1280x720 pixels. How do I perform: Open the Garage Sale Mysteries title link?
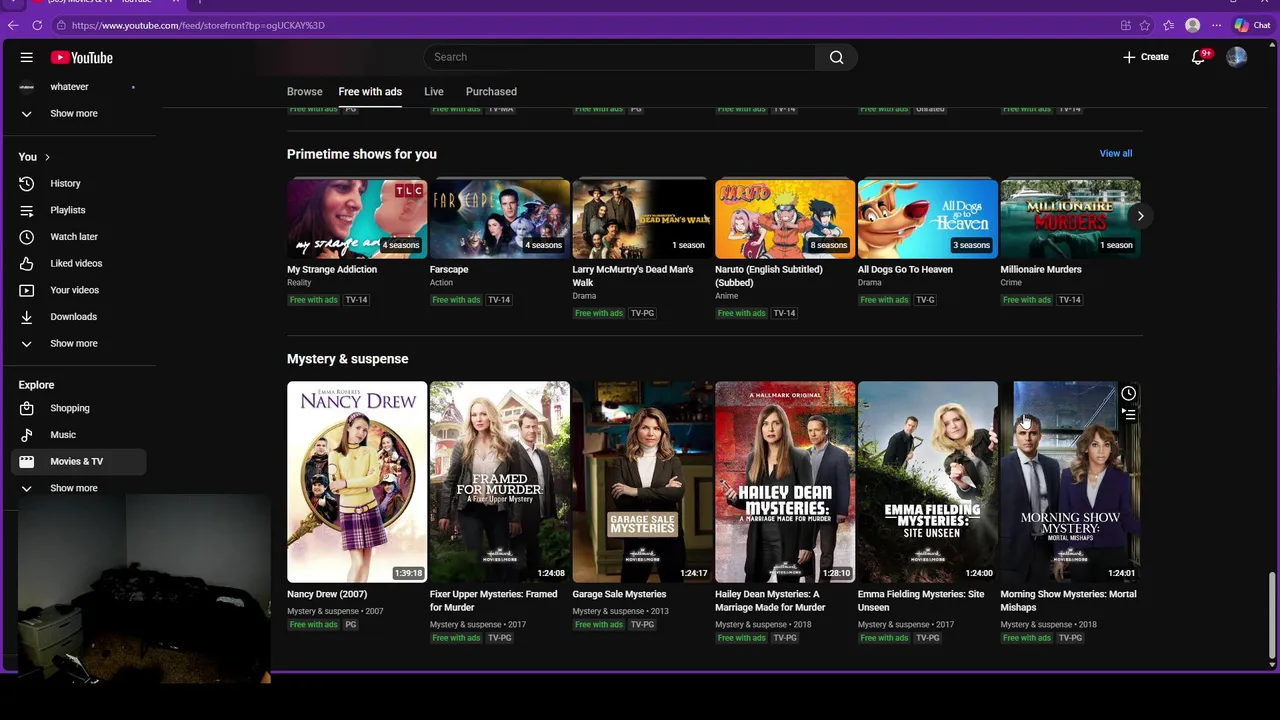coord(619,594)
